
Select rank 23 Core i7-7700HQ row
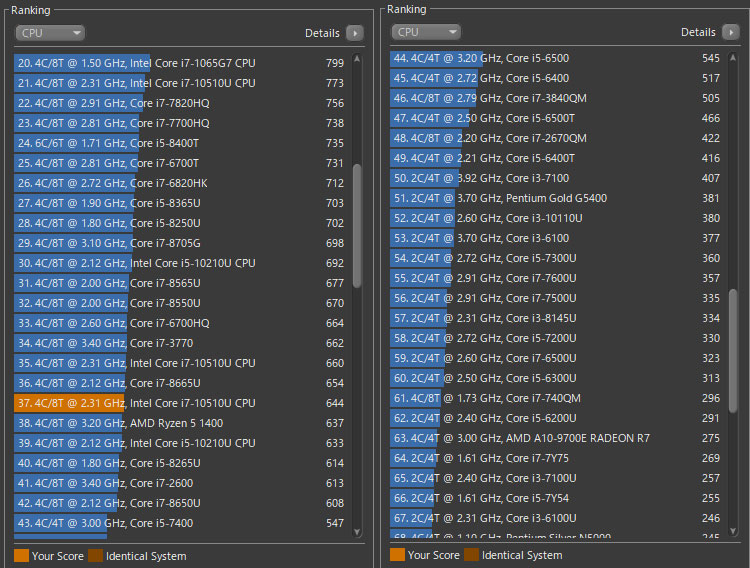tap(181, 123)
